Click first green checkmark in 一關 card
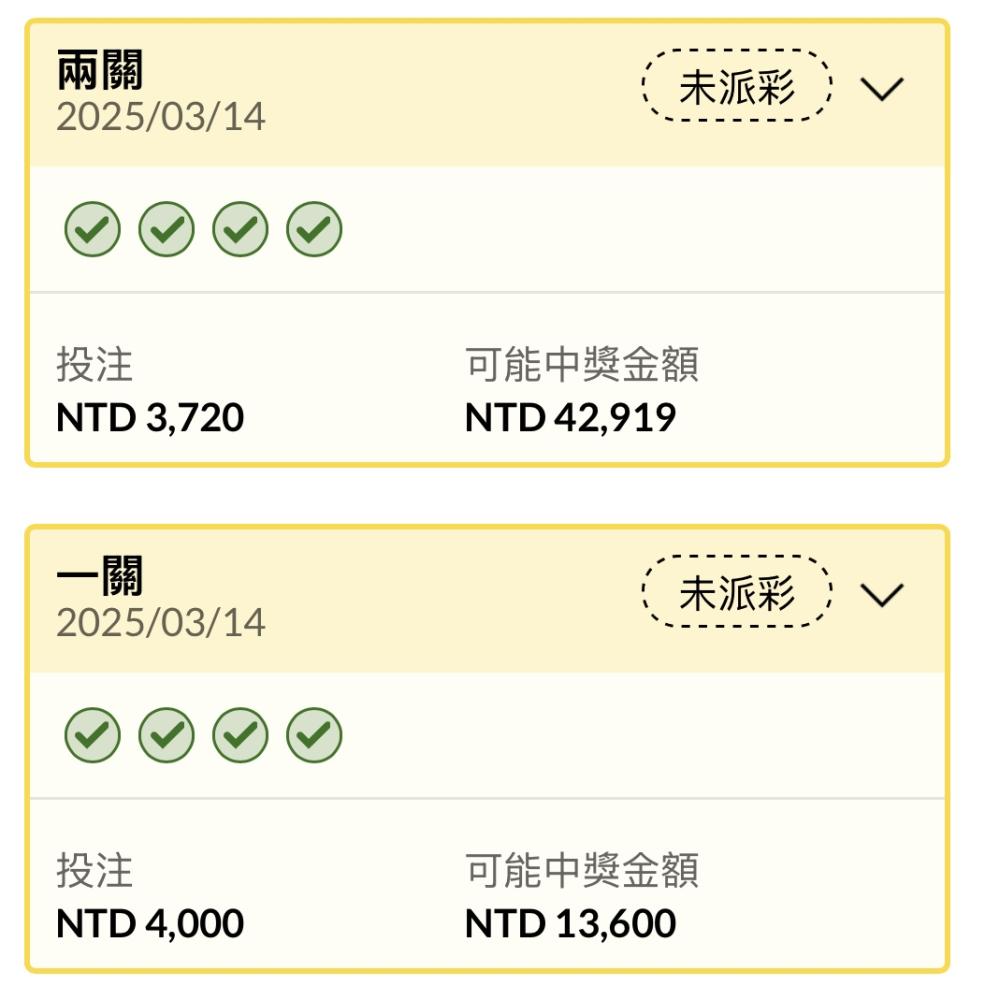 point(93,735)
